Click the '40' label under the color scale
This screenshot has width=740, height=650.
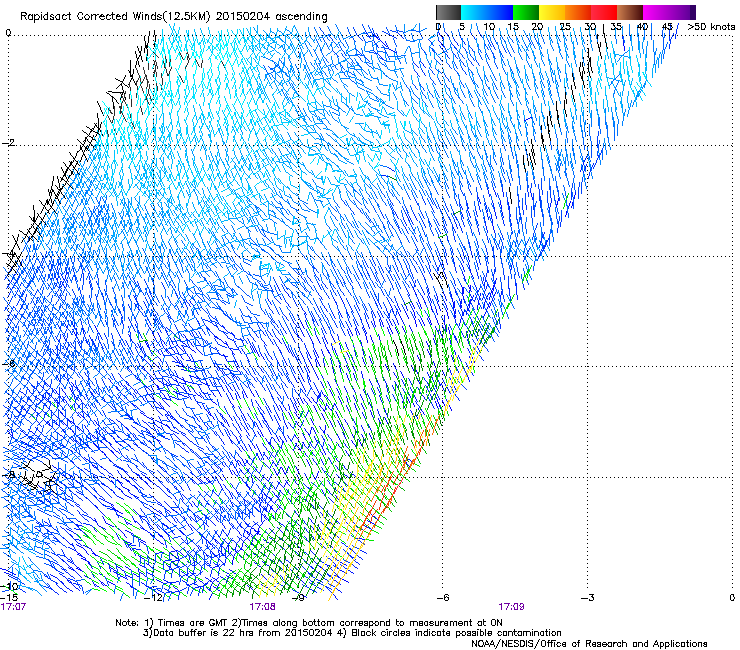click(642, 27)
